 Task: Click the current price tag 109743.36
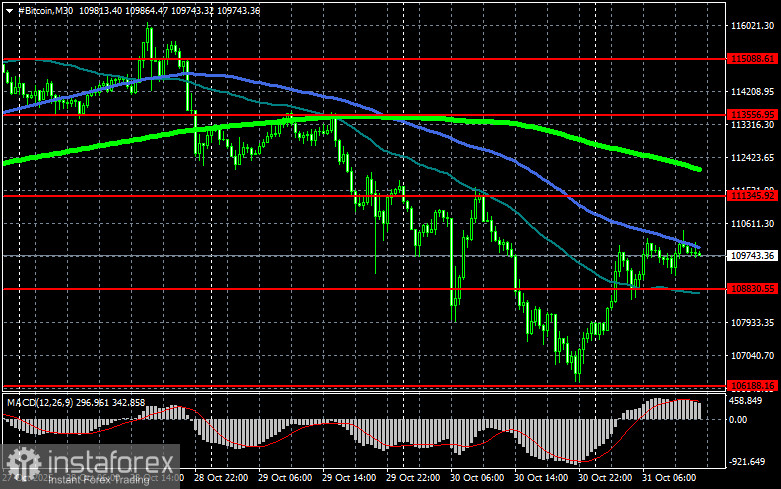coord(752,255)
